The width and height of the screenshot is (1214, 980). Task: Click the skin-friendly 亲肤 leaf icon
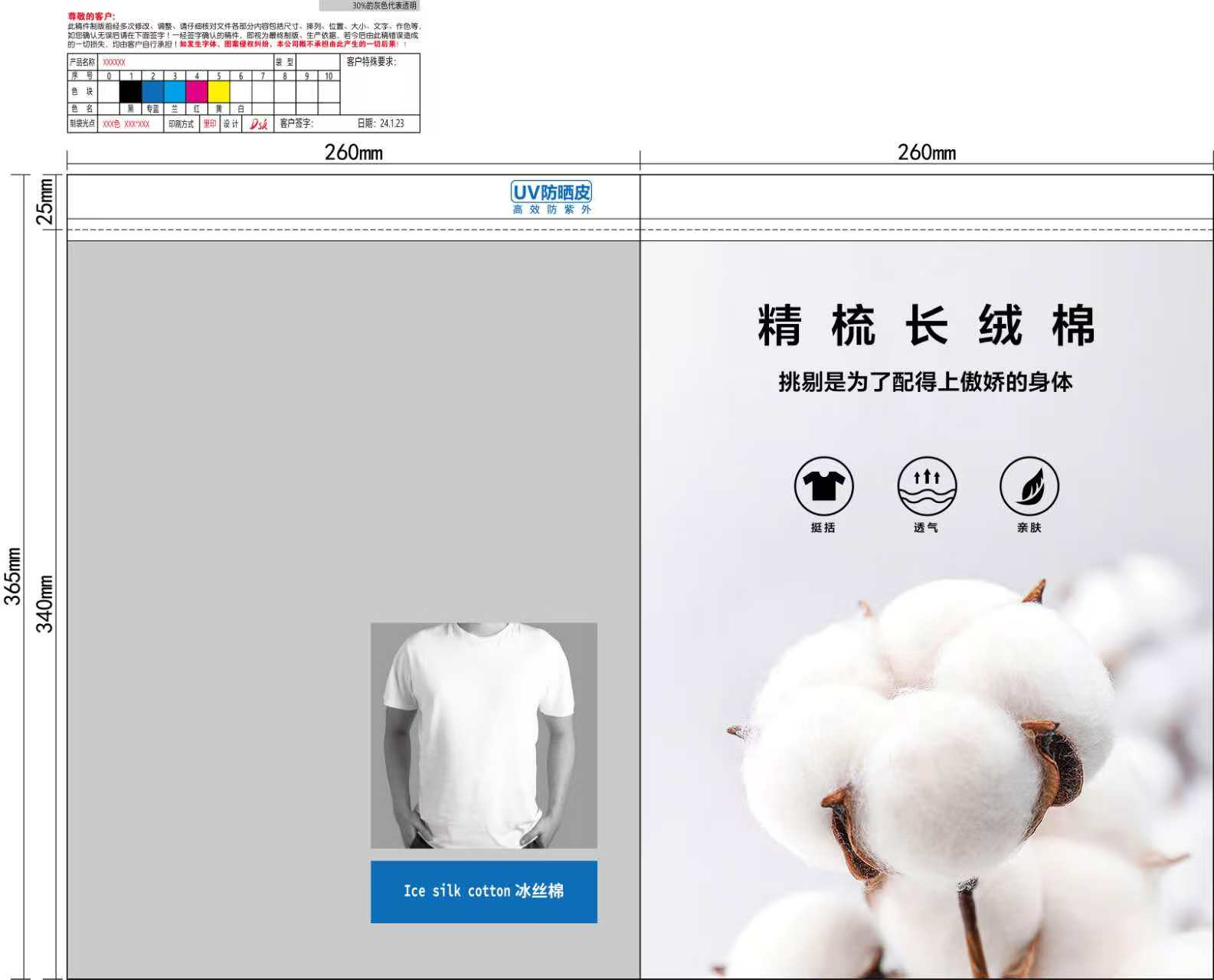[1029, 486]
